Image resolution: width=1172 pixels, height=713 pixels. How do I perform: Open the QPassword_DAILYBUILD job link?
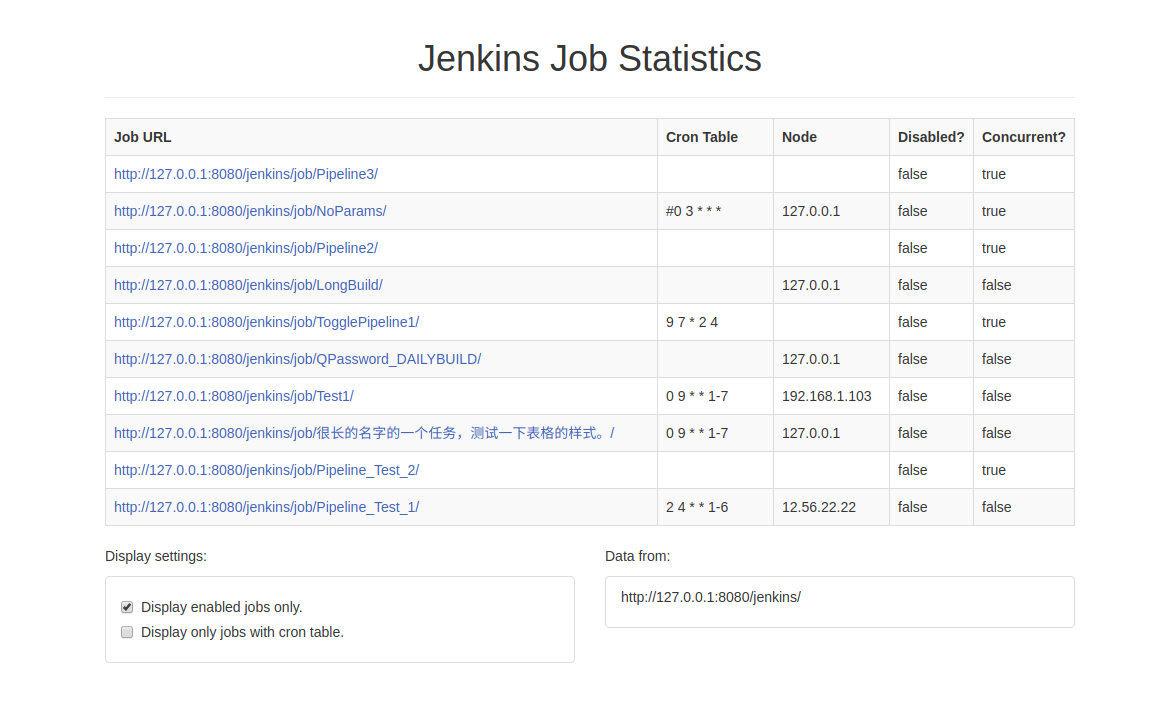coord(297,359)
